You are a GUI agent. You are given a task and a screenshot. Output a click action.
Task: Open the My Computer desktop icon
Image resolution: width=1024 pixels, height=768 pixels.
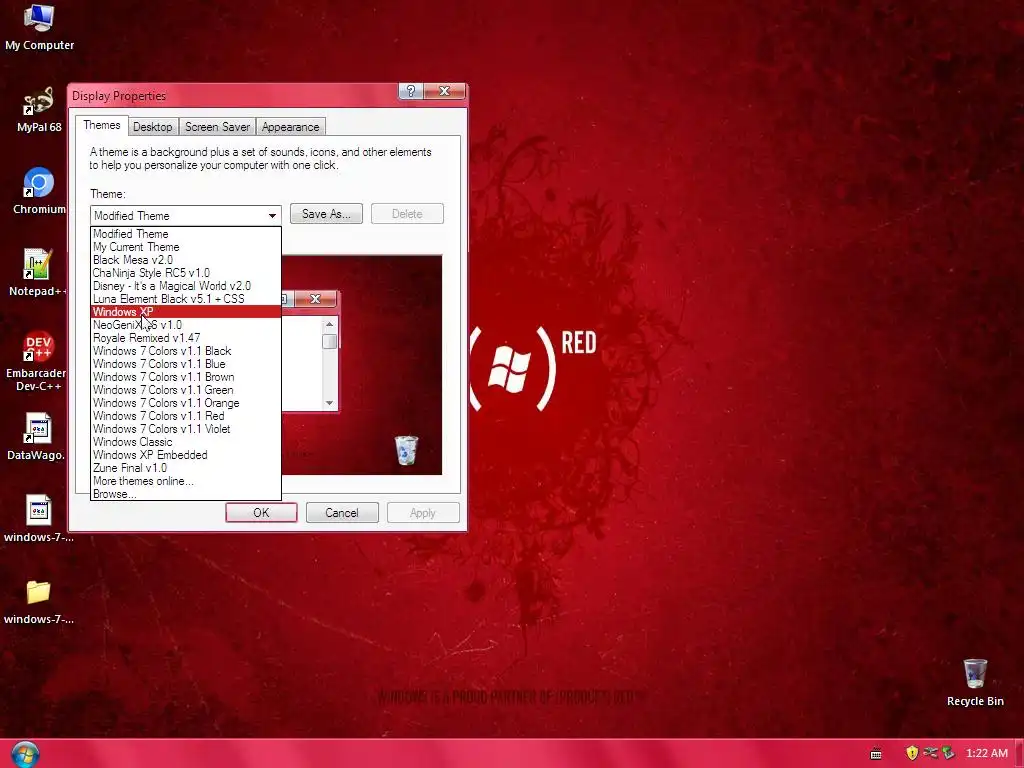39,27
